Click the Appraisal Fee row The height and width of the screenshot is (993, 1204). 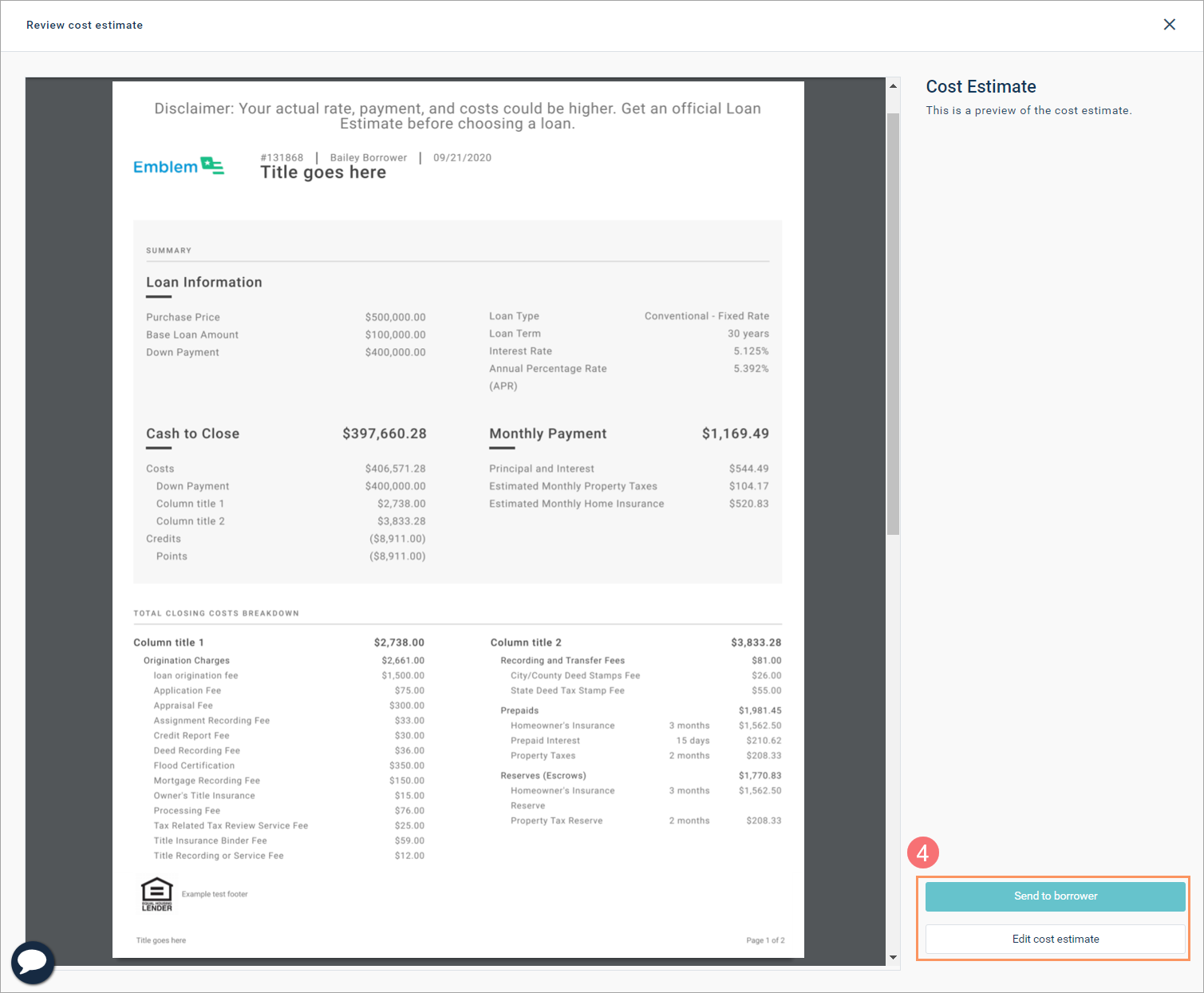click(289, 706)
